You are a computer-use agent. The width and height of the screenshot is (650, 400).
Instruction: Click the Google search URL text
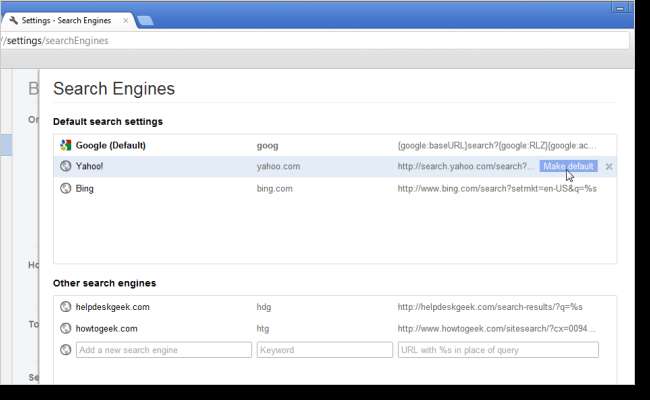[497, 145]
